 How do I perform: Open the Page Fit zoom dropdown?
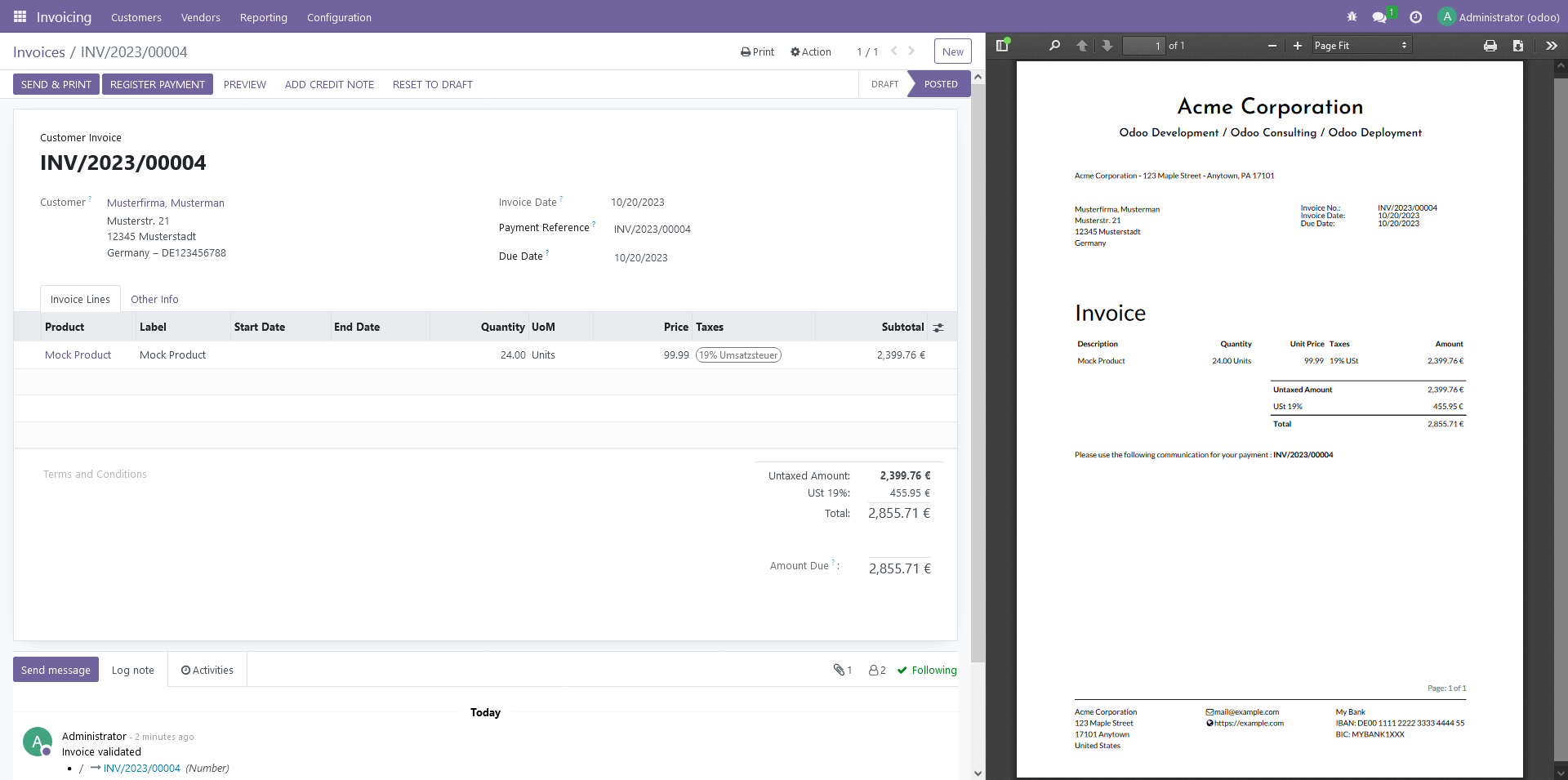pyautogui.click(x=1360, y=45)
